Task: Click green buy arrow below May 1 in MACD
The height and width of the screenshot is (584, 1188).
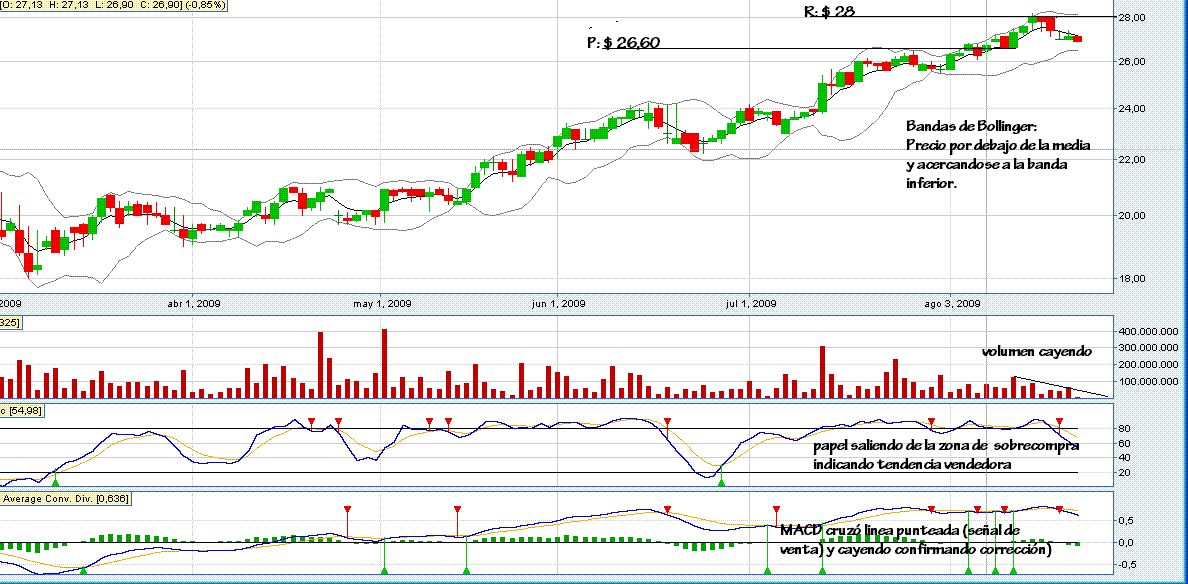Action: coord(384,570)
